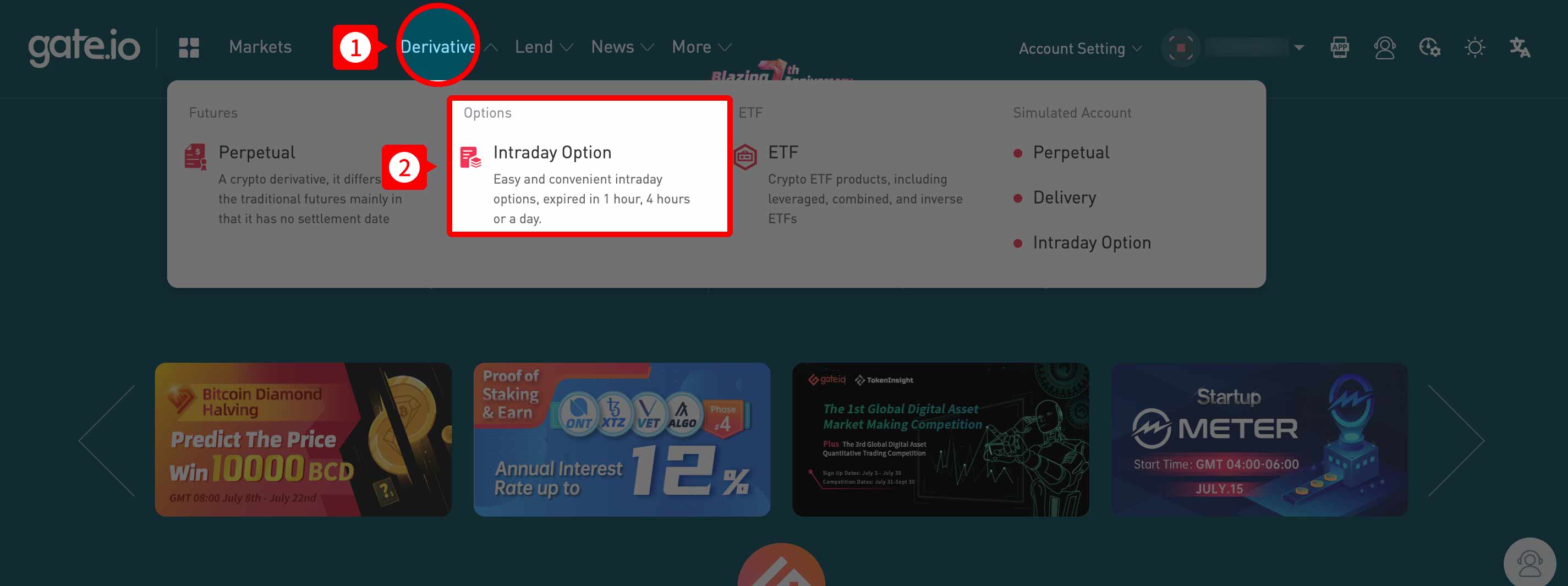
Task: Click the clock settings icon in header
Action: pyautogui.click(x=1429, y=47)
